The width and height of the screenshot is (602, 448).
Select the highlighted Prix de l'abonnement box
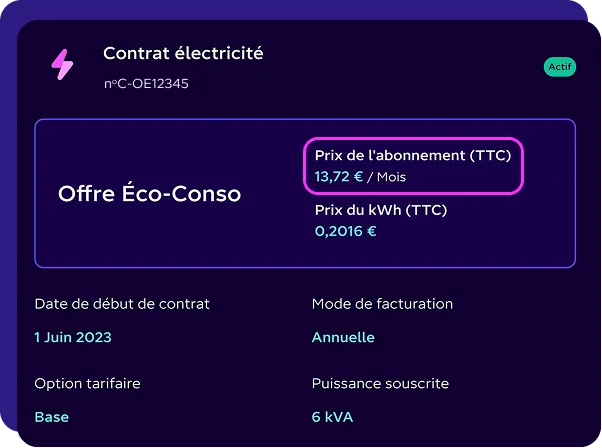pyautogui.click(x=413, y=166)
